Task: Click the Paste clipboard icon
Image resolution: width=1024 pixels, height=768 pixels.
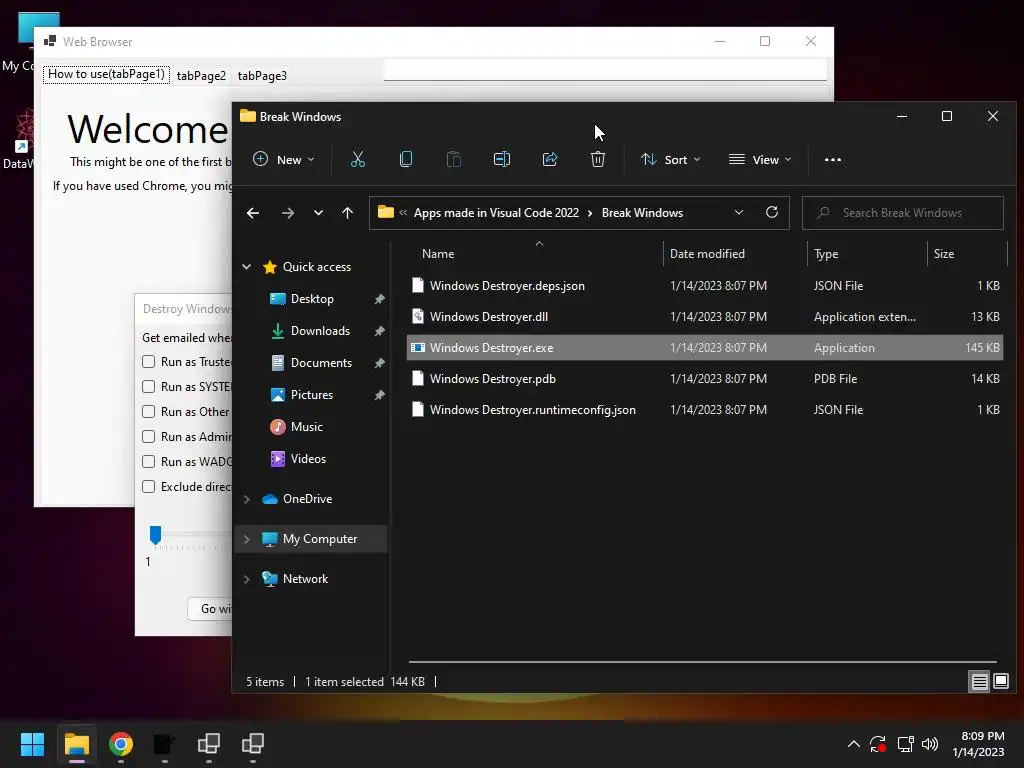Action: tap(454, 159)
